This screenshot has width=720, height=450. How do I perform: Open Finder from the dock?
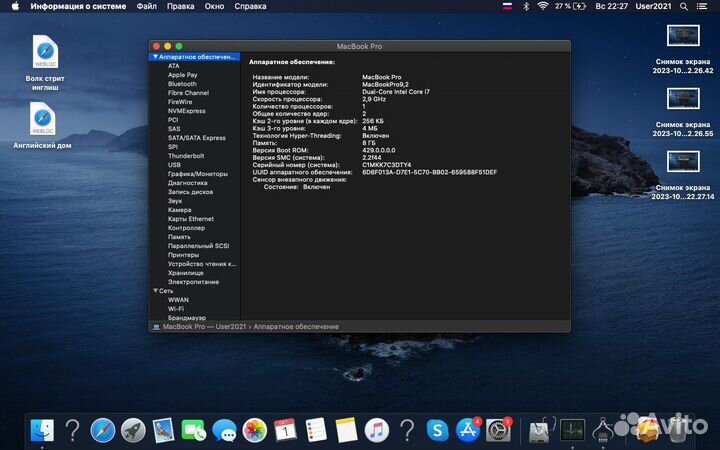(42, 431)
